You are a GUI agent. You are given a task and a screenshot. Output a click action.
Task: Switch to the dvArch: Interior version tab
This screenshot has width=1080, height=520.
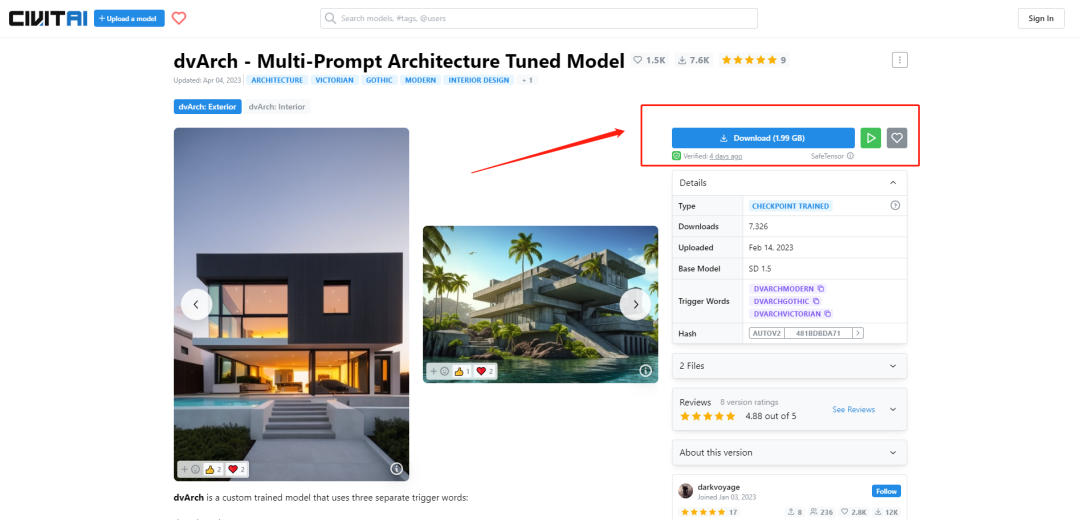point(277,107)
